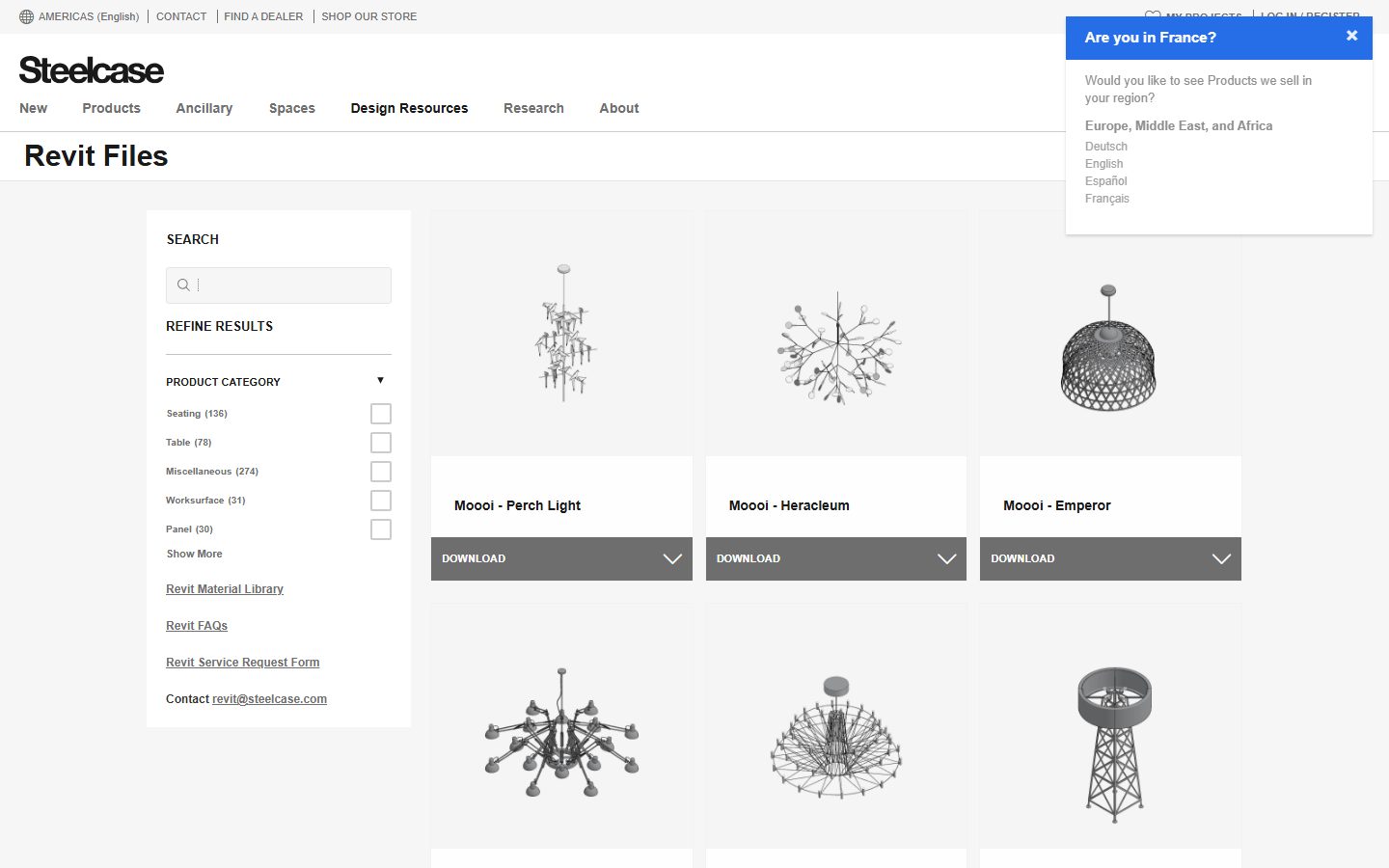
Task: Check the Panel (30) checkbox
Action: (381, 529)
